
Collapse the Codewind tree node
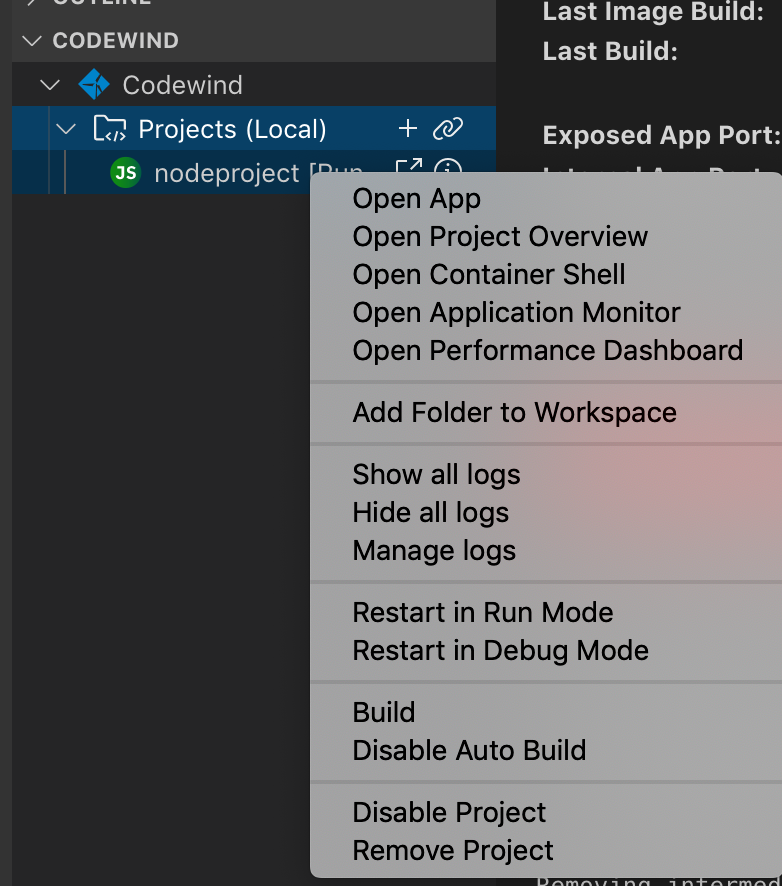50,85
